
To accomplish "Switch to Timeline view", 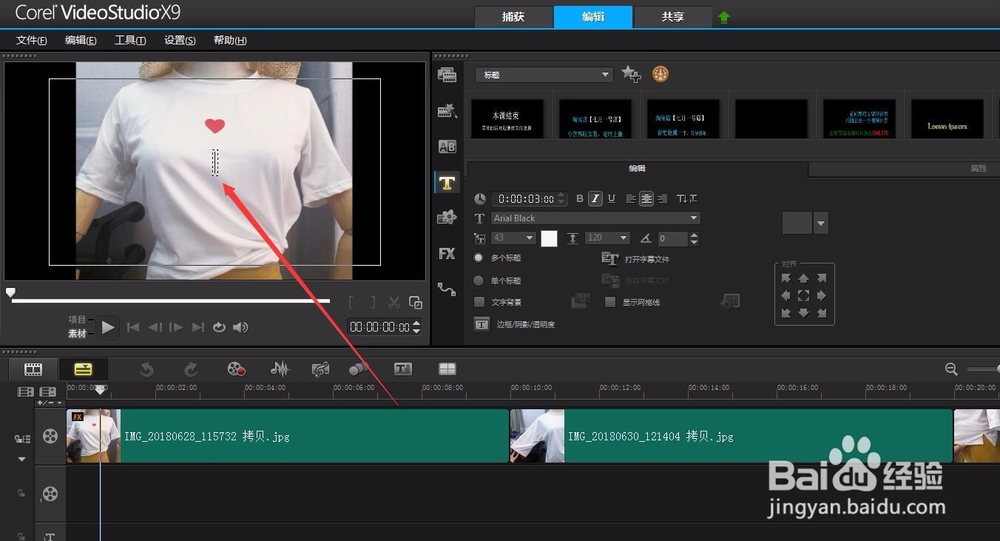I will [83, 369].
